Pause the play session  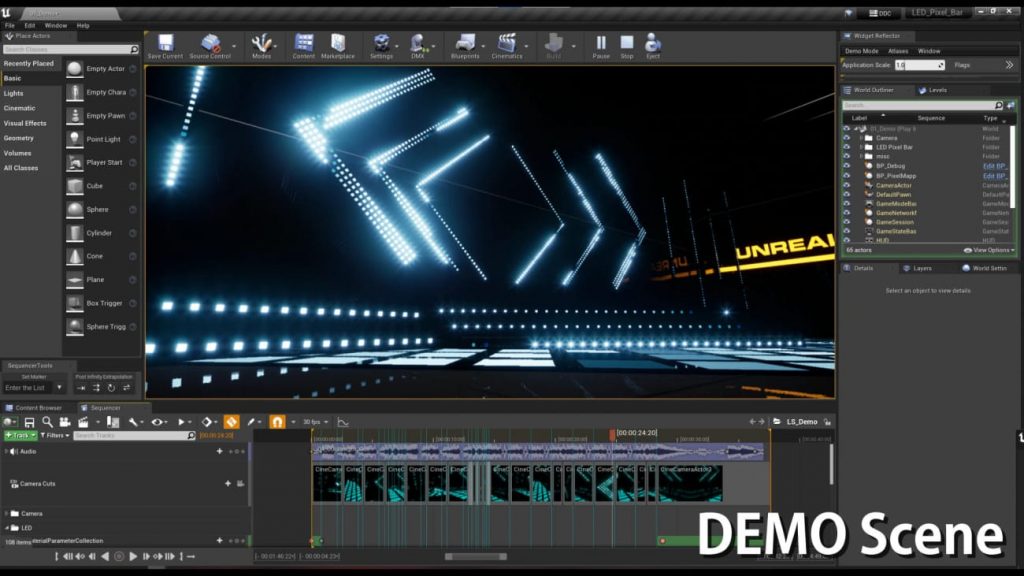[601, 43]
